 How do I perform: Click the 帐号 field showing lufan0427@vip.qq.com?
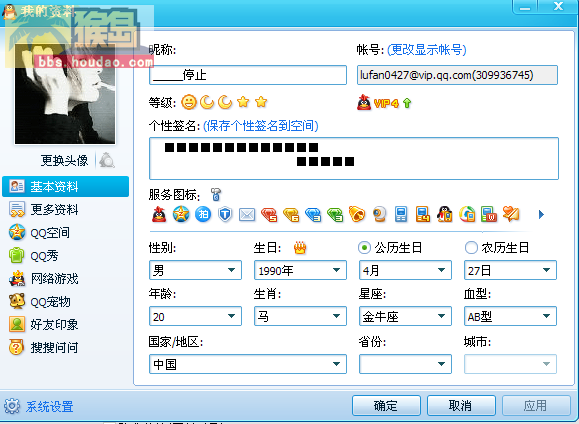click(457, 75)
